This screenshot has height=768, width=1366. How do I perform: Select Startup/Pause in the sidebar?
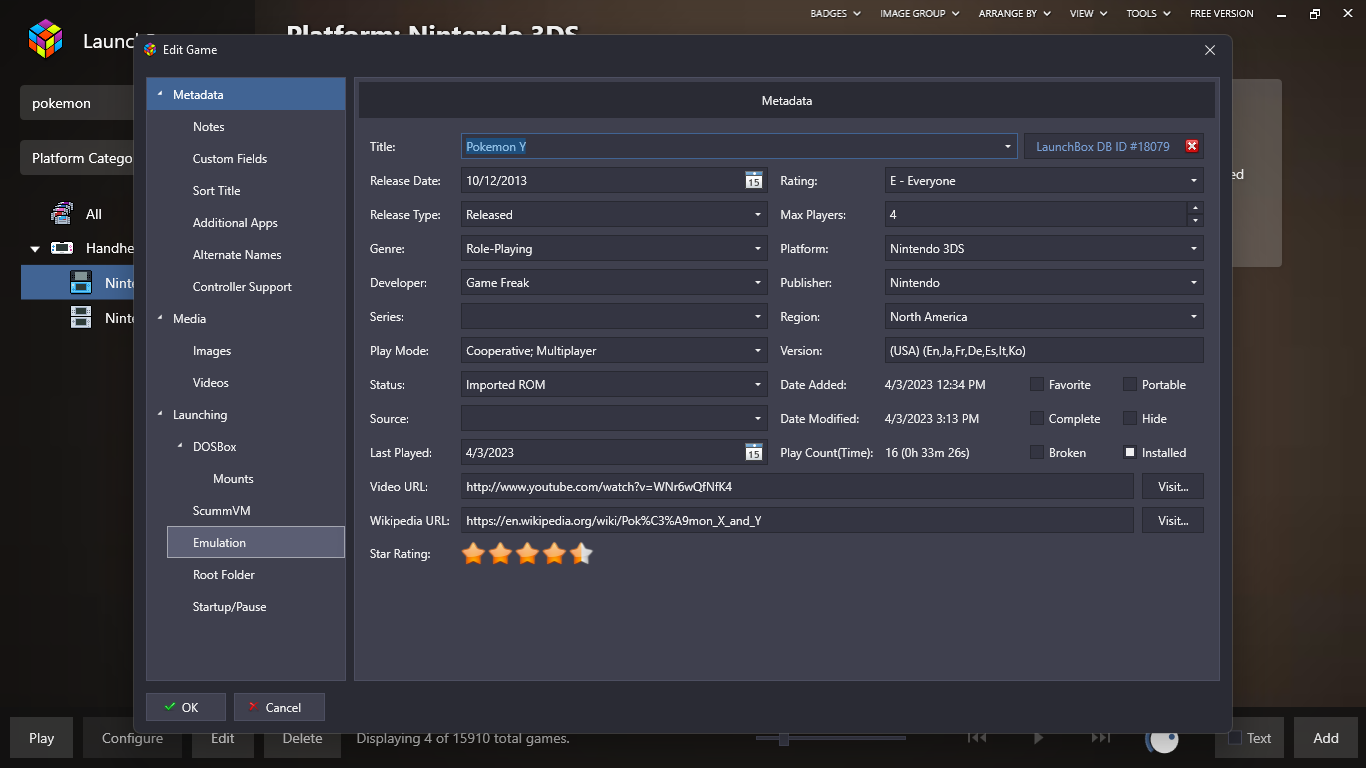pos(229,606)
